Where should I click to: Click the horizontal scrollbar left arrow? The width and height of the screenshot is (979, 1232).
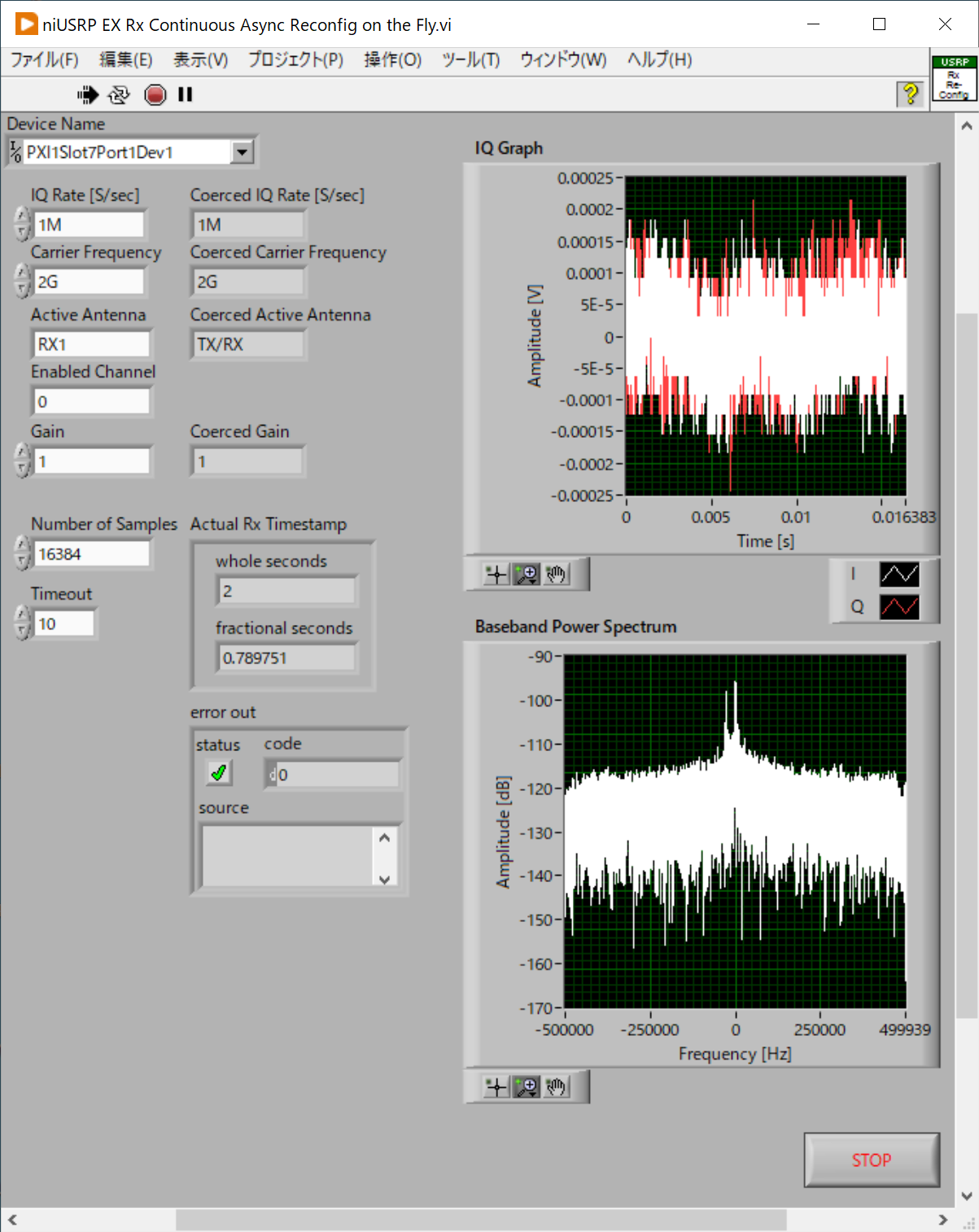point(12,1220)
